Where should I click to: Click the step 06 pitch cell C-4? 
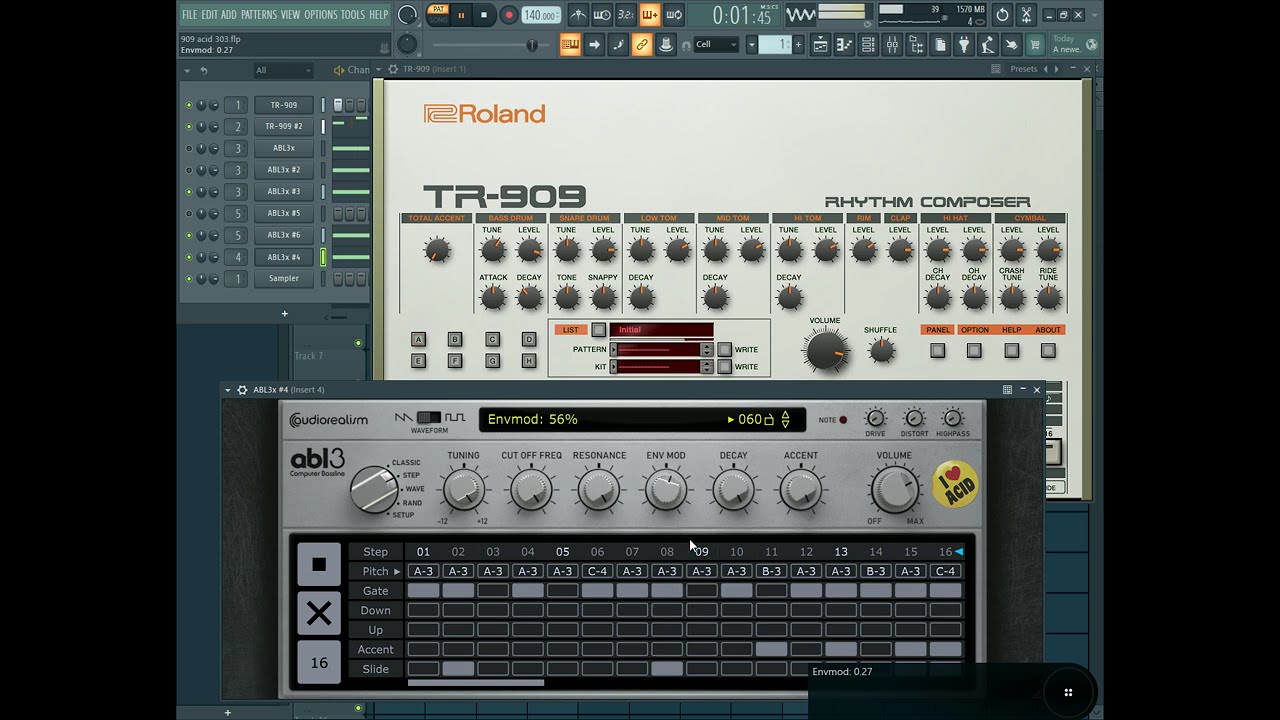click(597, 571)
